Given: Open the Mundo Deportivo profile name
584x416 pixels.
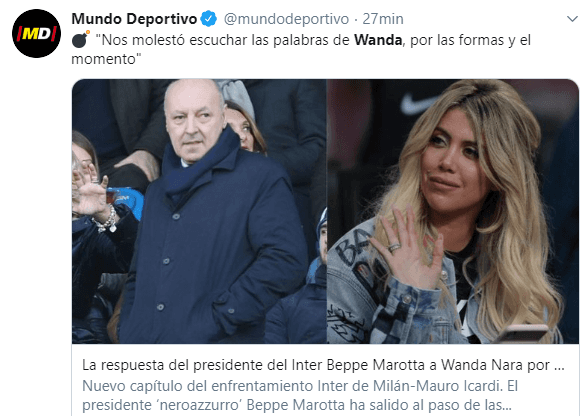Looking at the screenshot, I should pyautogui.click(x=134, y=19).
